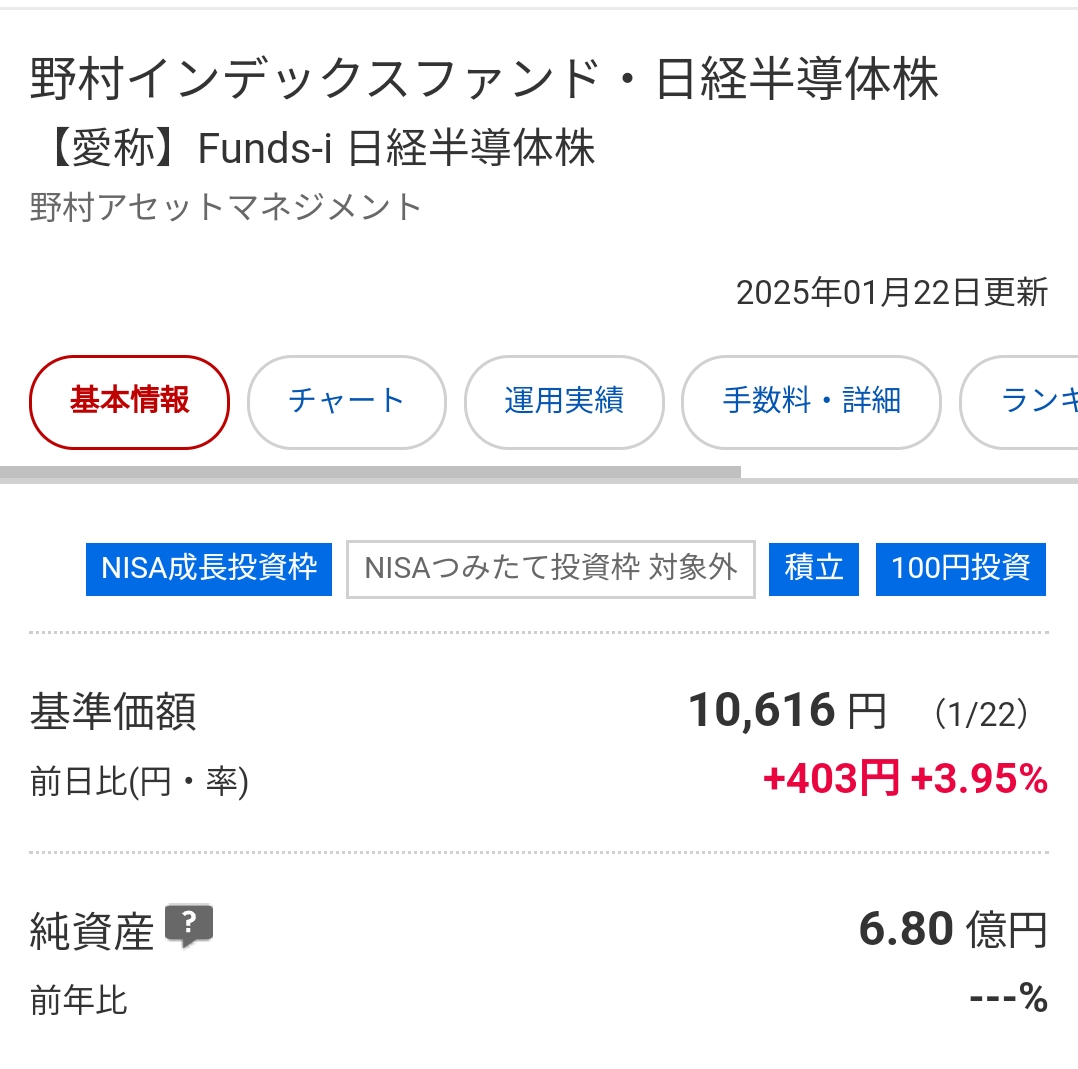Click the +403円 +3.95% daily change
The width and height of the screenshot is (1078, 1069).
click(x=905, y=779)
